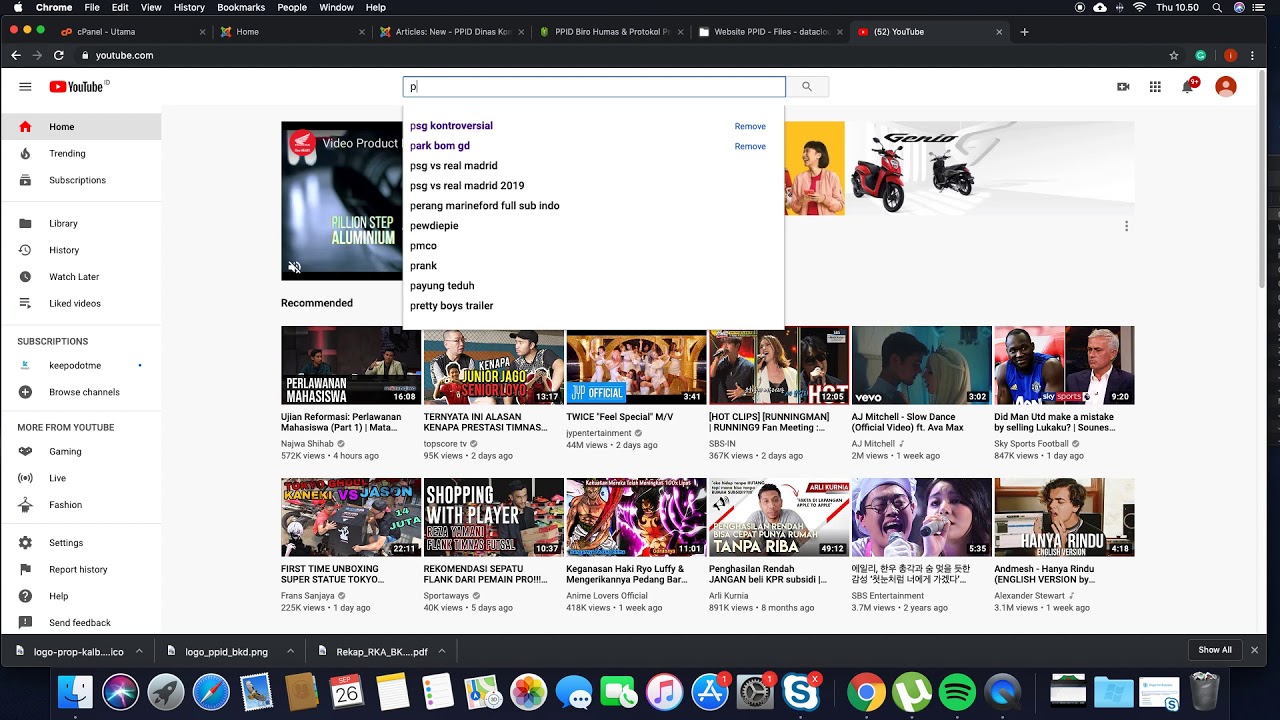Open Ujian Reformasi Perlawanan Mahasiswa thumbnail

coord(351,365)
